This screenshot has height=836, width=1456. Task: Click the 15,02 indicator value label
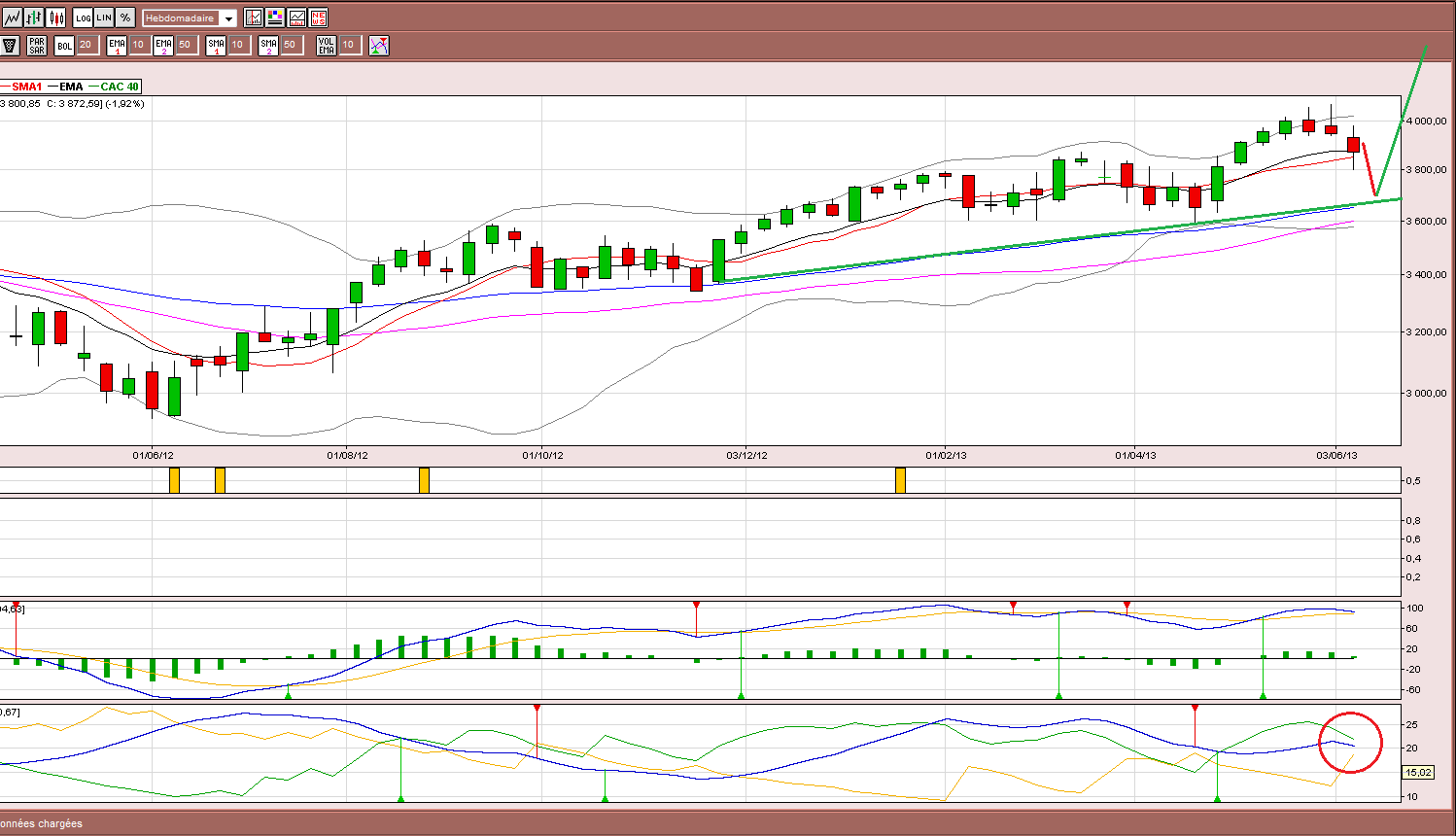point(1418,773)
